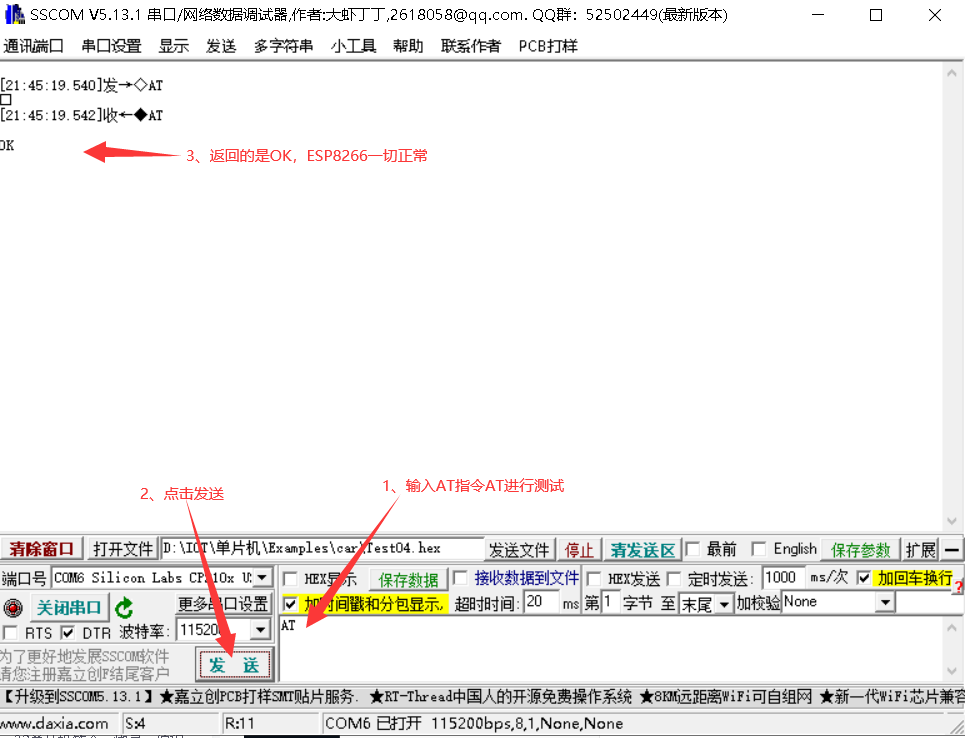The width and height of the screenshot is (965, 738).
Task: Click 打开文件 to browse for a file
Action: [x=122, y=548]
